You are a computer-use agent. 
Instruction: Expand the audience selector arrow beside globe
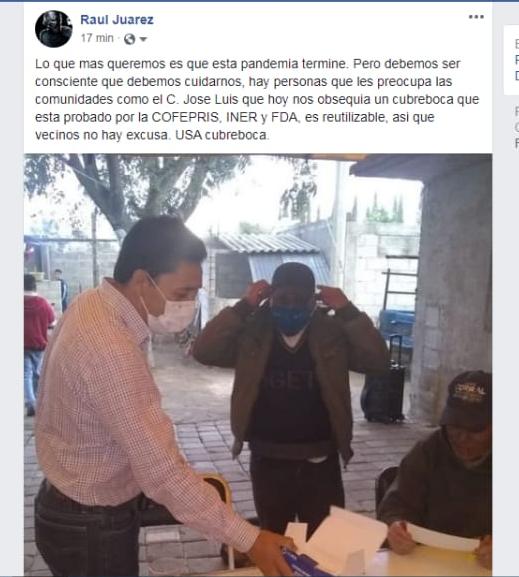coord(143,39)
